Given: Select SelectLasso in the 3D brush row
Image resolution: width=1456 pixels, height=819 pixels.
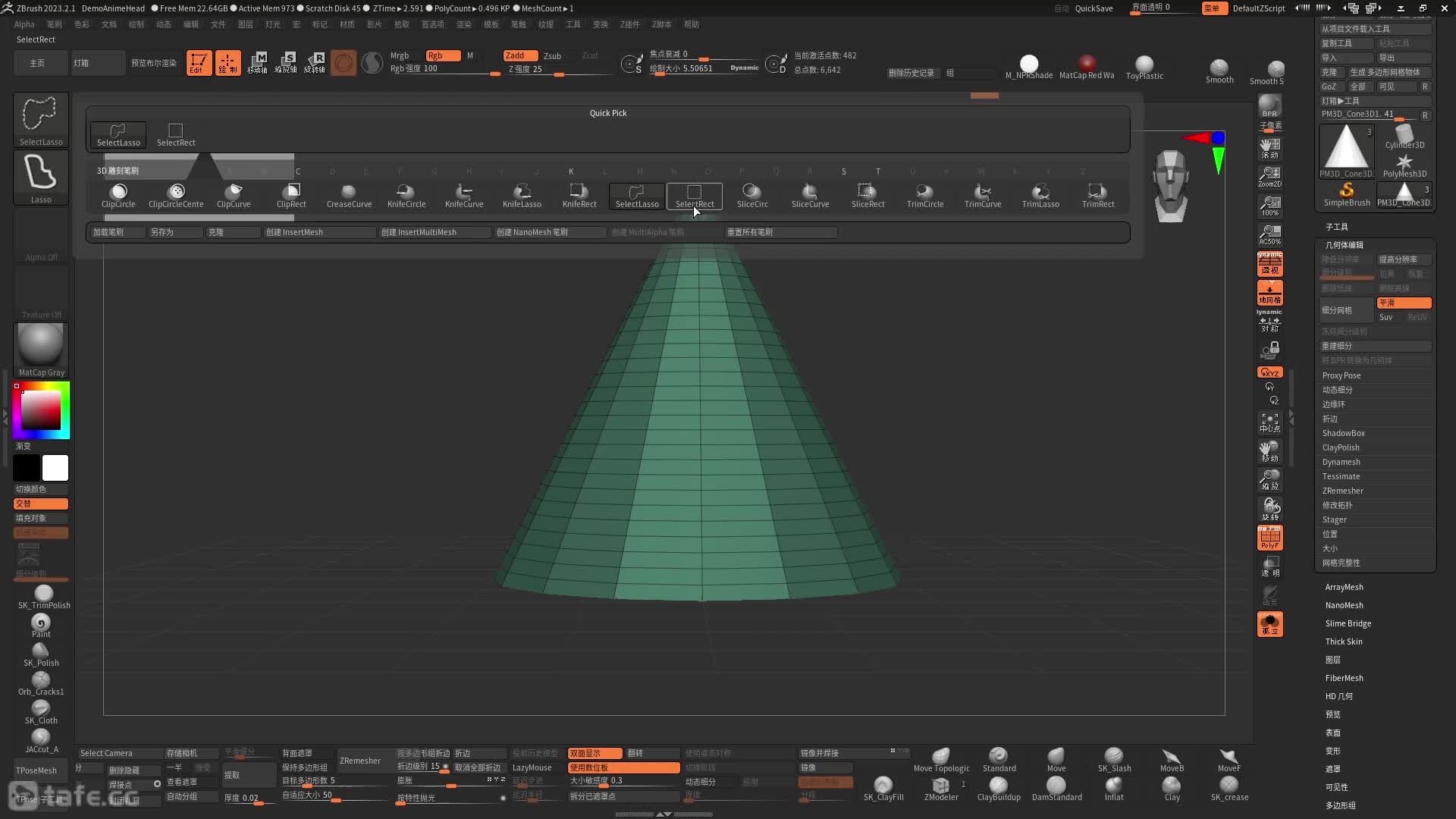Looking at the screenshot, I should tap(637, 196).
